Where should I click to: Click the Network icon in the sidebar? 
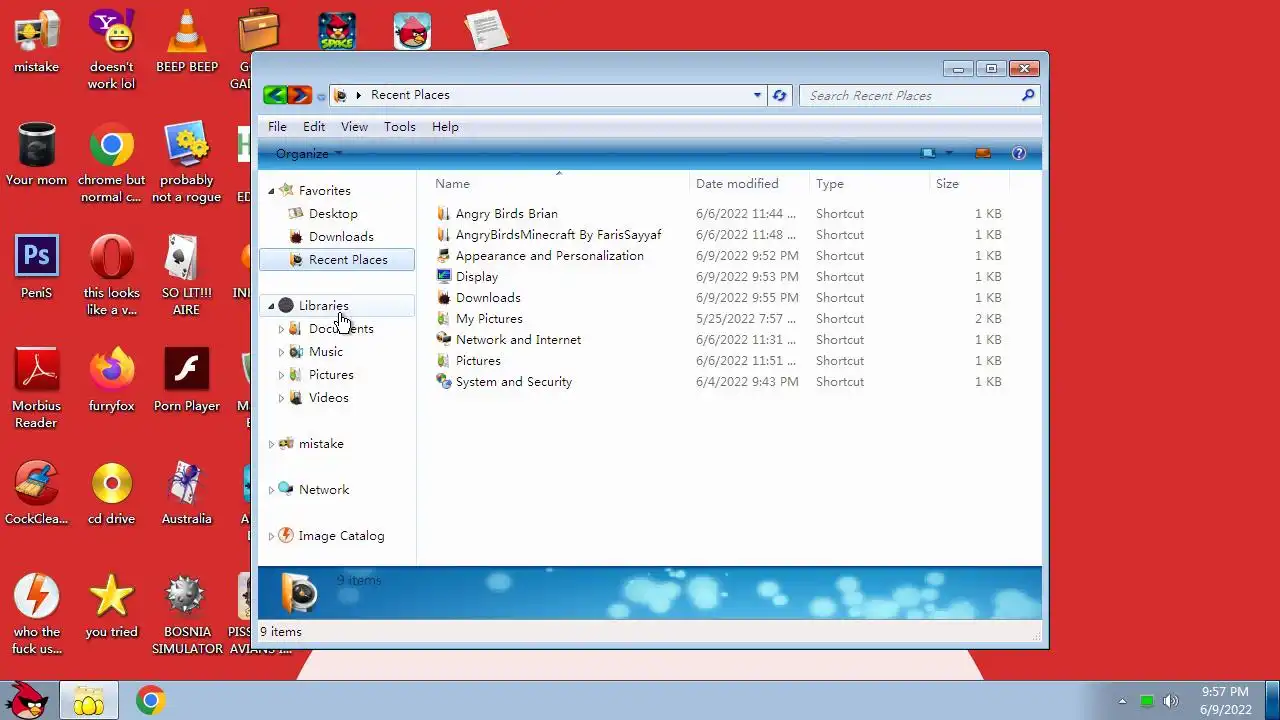(286, 489)
